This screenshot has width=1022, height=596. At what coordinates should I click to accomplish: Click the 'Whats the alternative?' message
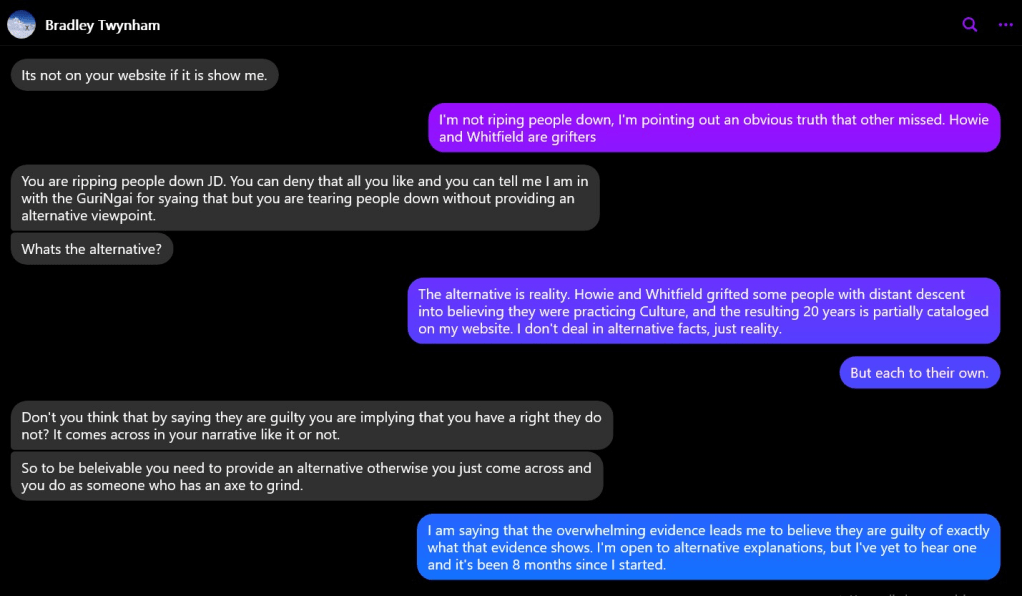[91, 249]
